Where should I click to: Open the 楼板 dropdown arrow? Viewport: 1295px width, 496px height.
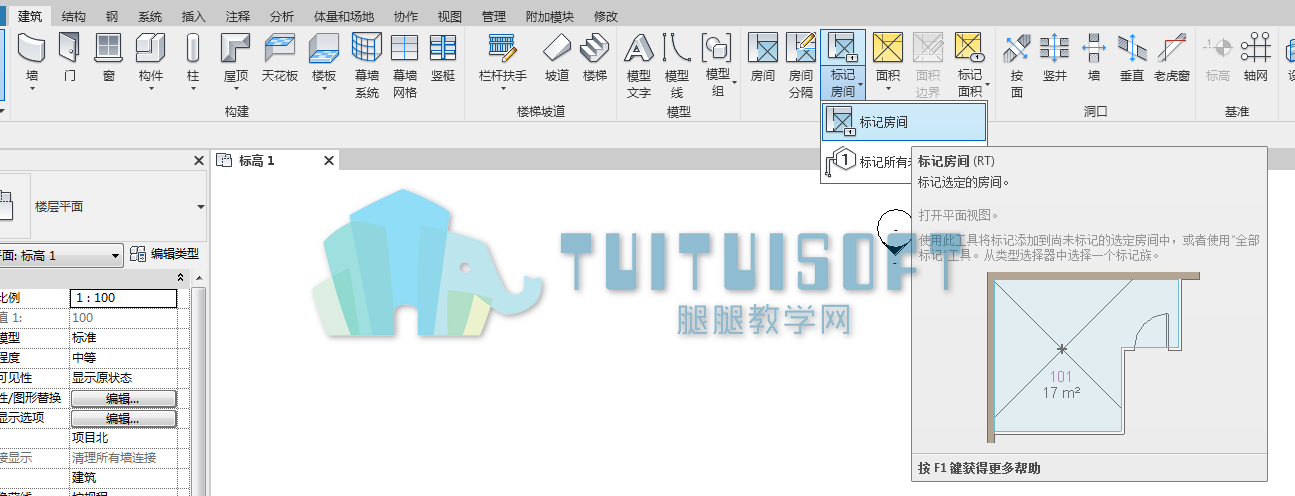324,89
